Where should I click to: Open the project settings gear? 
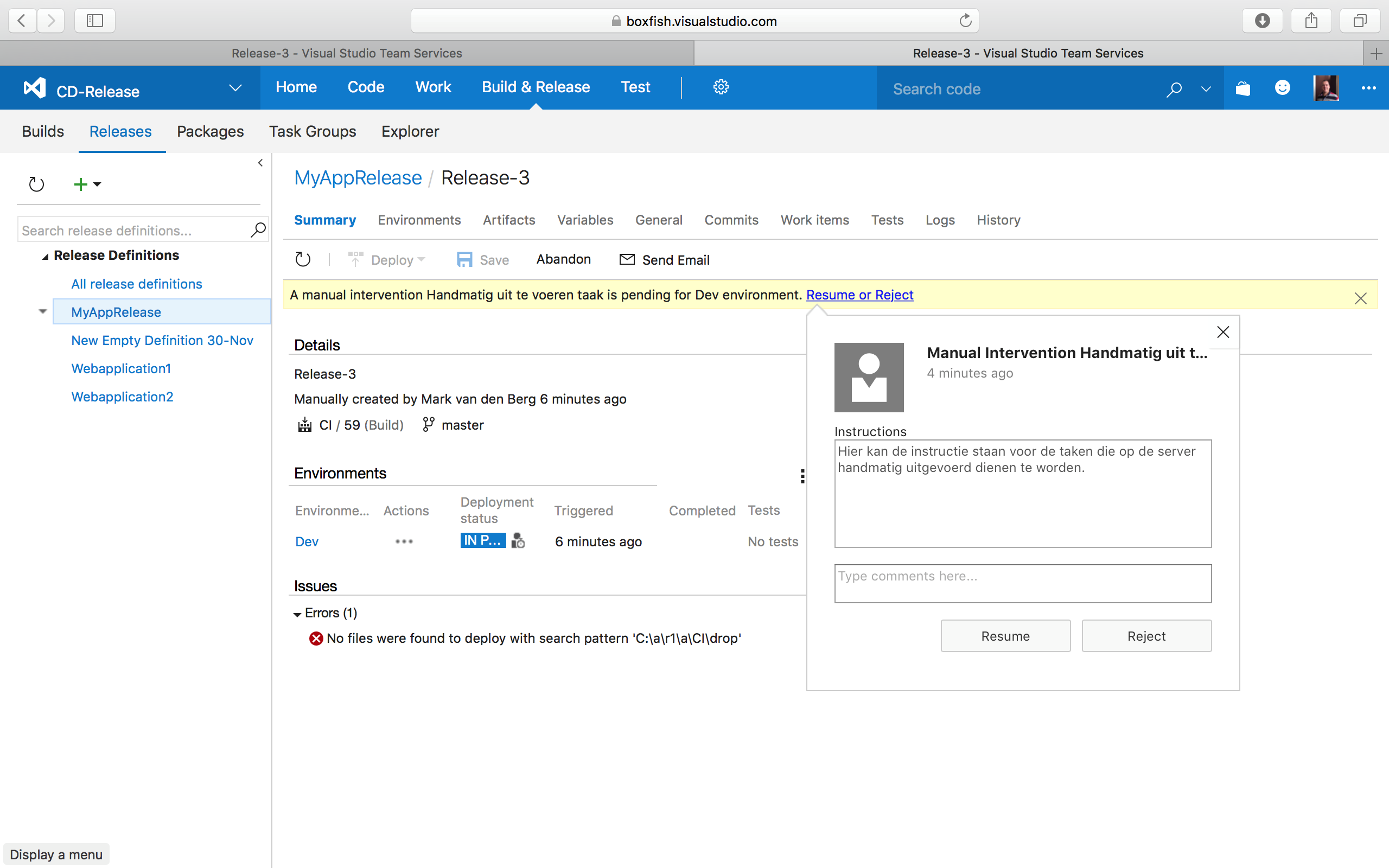pos(721,87)
